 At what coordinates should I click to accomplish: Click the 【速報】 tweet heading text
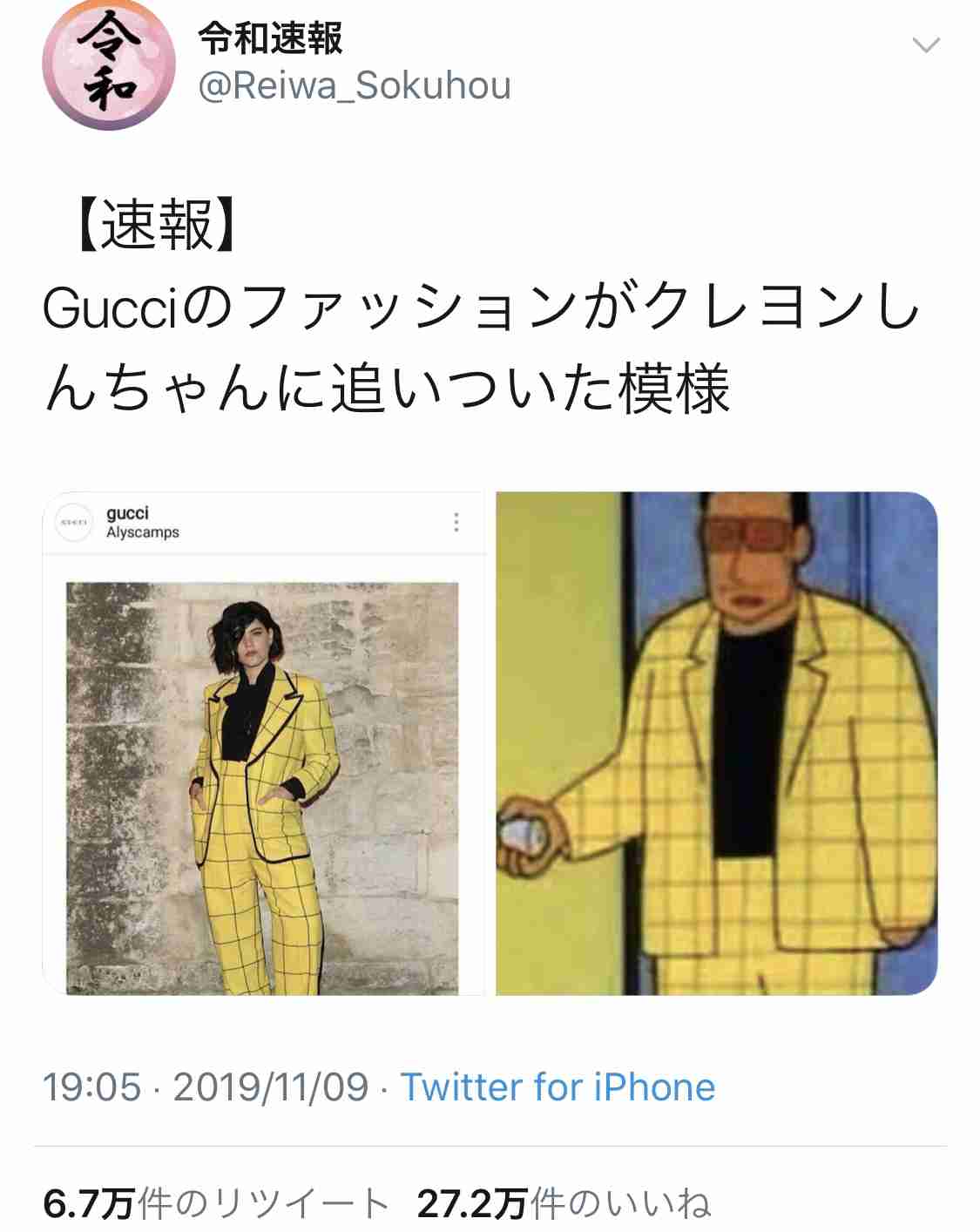(157, 226)
